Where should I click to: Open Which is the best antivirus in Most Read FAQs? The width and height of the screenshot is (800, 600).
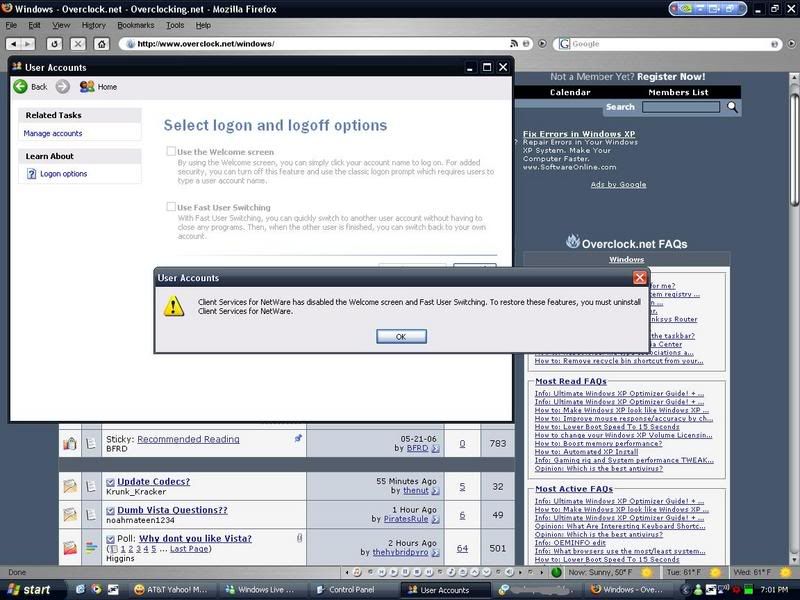(598, 468)
